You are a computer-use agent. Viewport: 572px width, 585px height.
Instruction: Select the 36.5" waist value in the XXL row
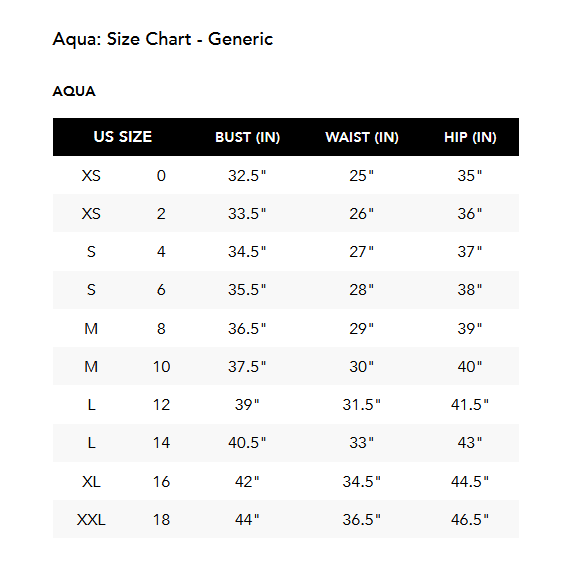(x=361, y=520)
